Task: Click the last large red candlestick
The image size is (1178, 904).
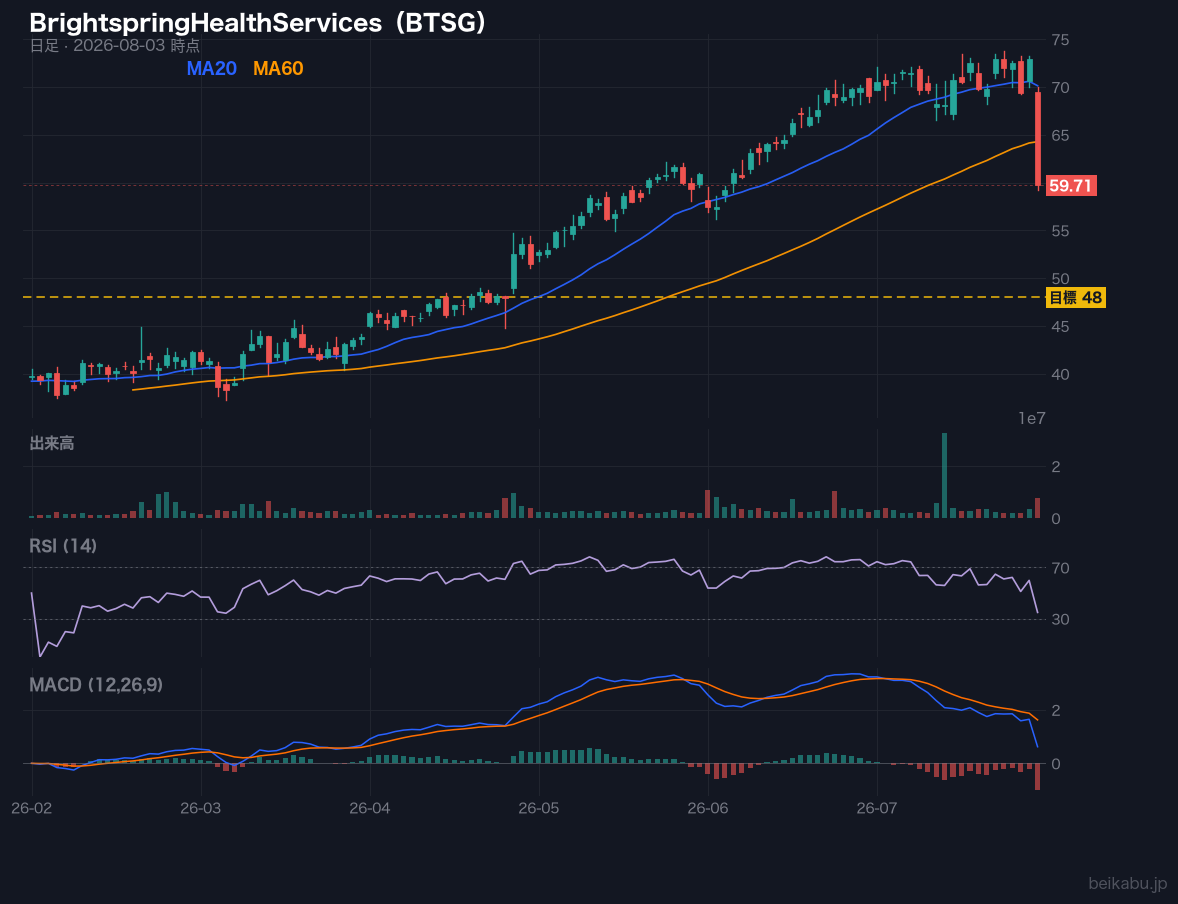Action: 1038,139
